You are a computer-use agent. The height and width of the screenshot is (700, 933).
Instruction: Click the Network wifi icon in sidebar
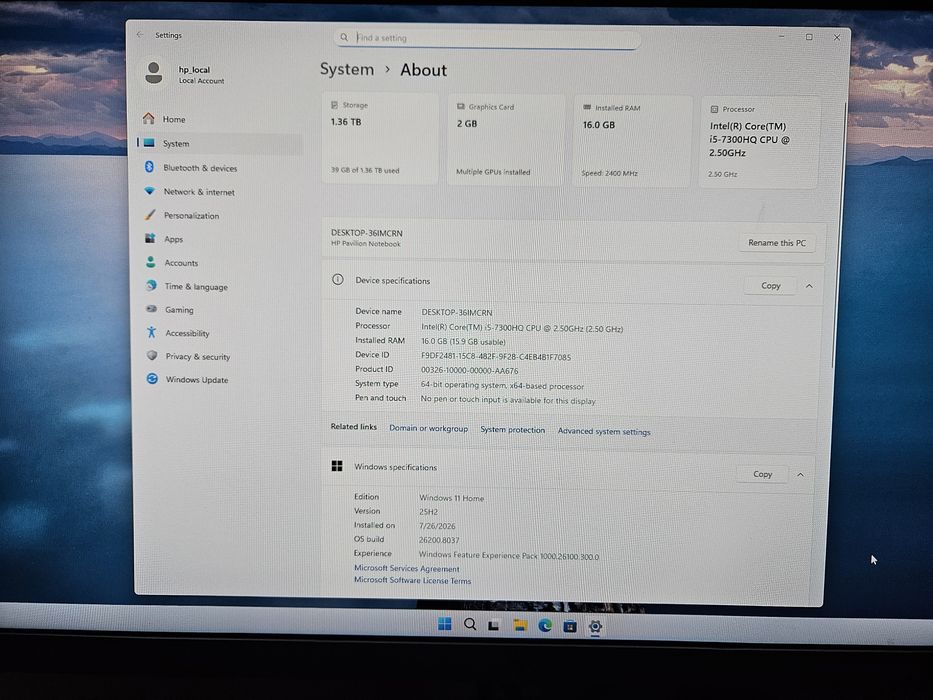coord(150,191)
